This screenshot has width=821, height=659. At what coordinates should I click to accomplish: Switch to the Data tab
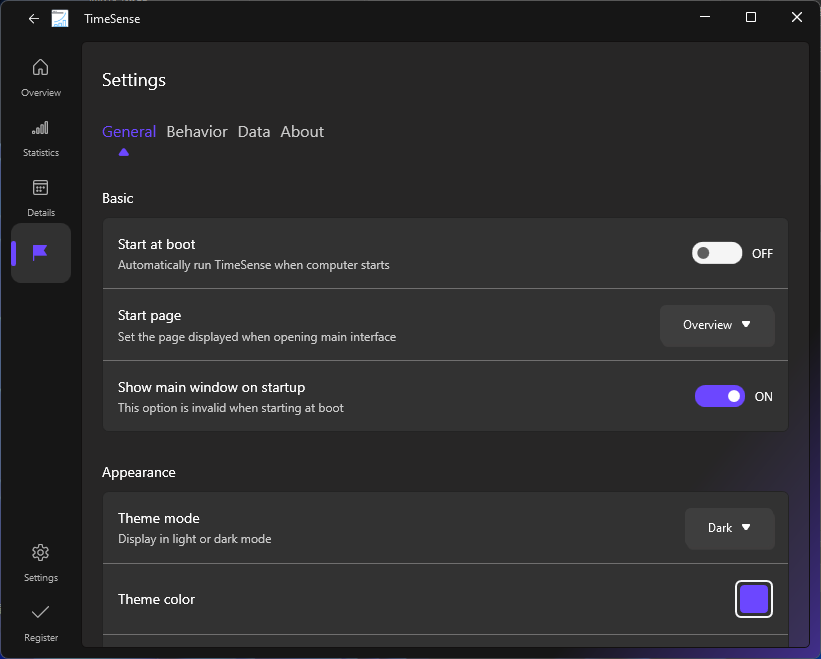[x=254, y=131]
